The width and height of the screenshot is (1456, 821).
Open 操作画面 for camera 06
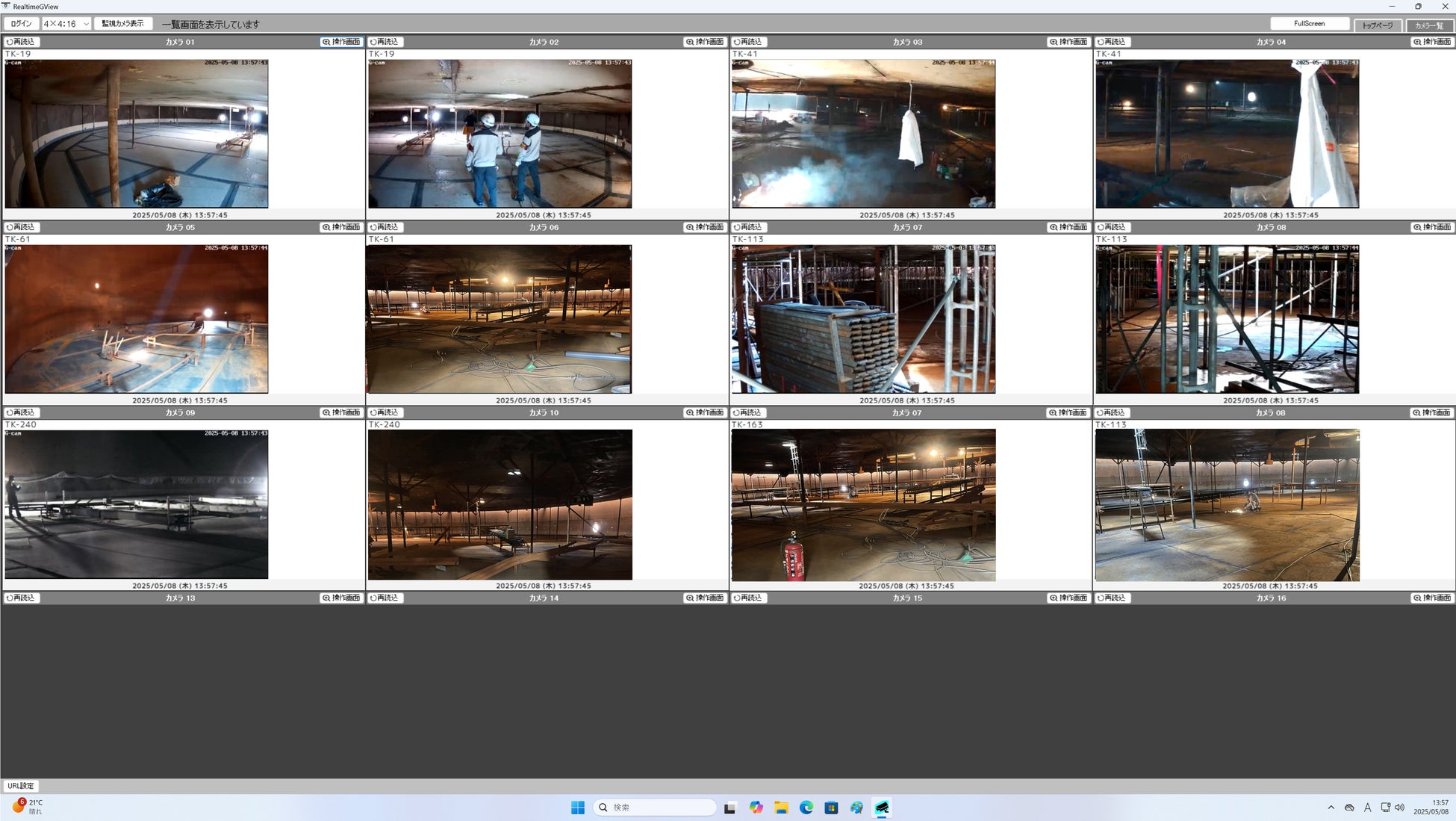(705, 227)
